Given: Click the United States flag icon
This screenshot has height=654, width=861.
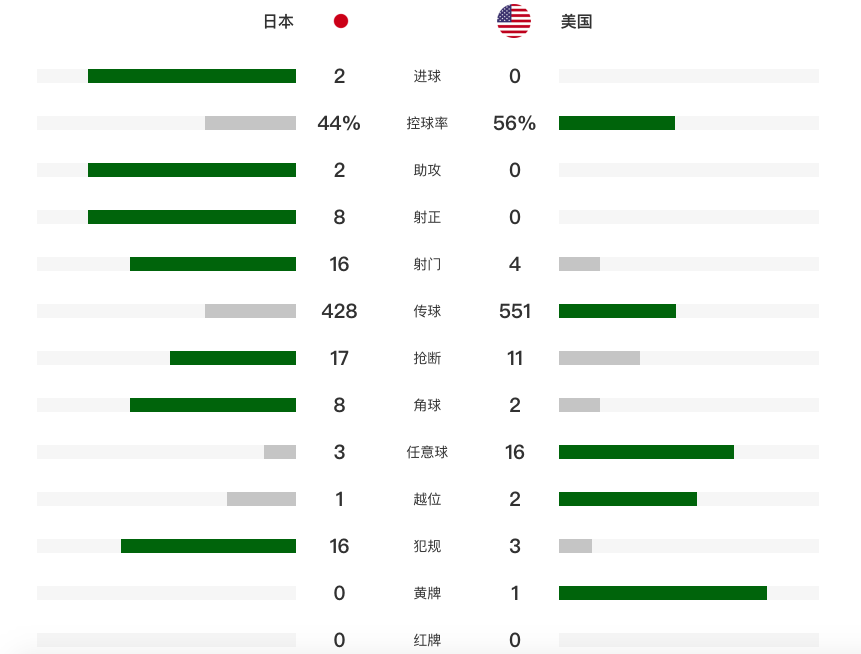Looking at the screenshot, I should [514, 21].
